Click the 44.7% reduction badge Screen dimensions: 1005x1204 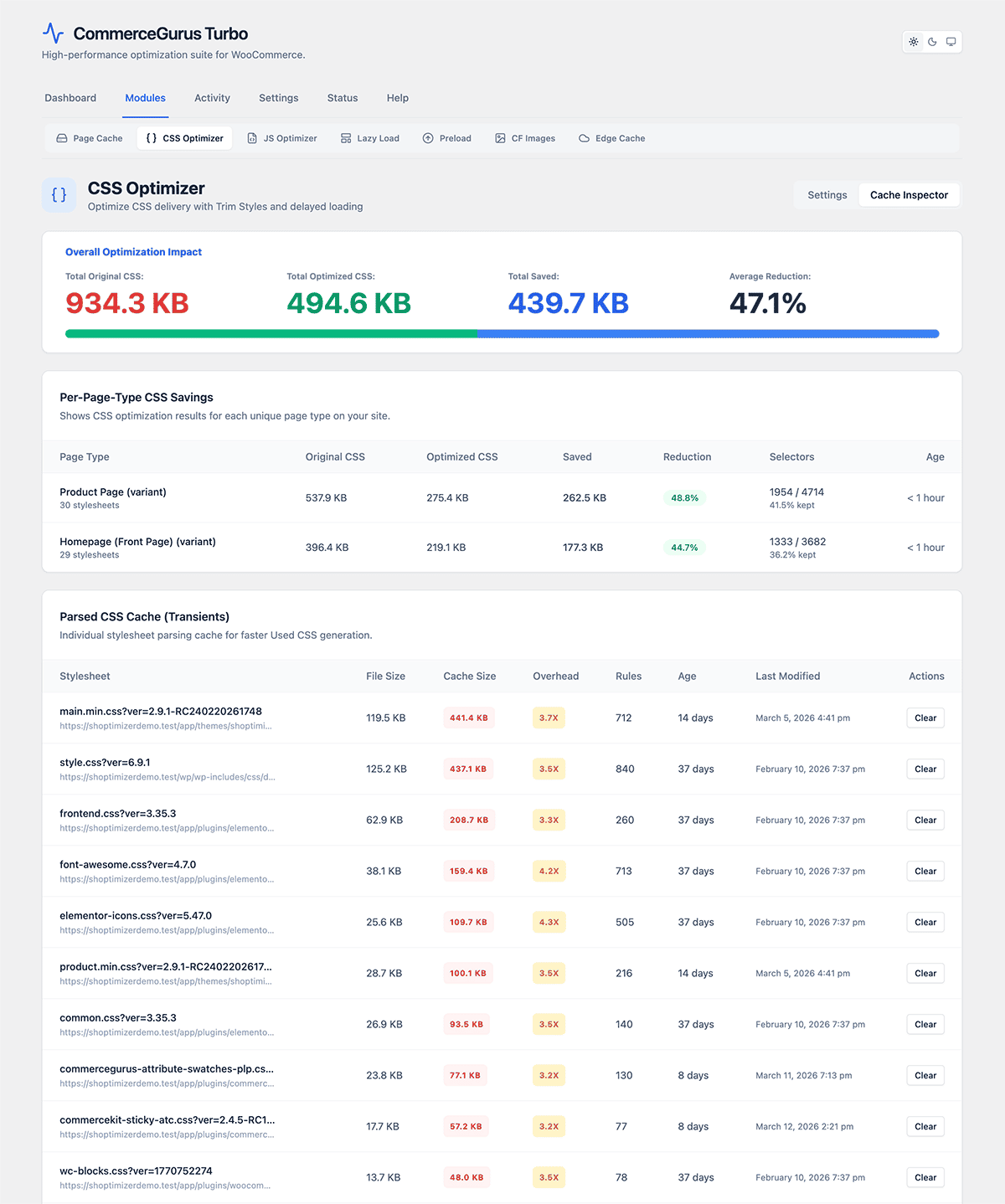point(685,548)
